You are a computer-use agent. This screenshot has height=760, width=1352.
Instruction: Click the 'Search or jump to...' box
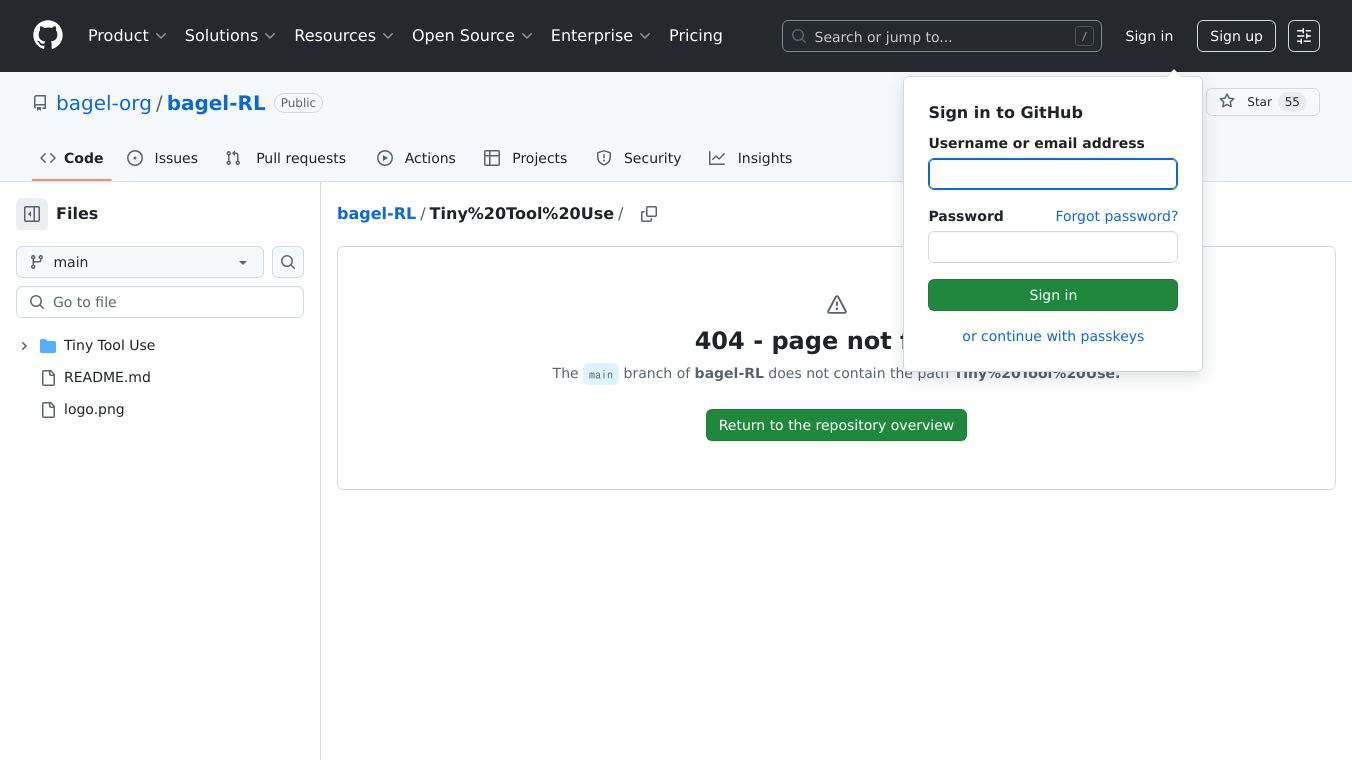pos(942,36)
